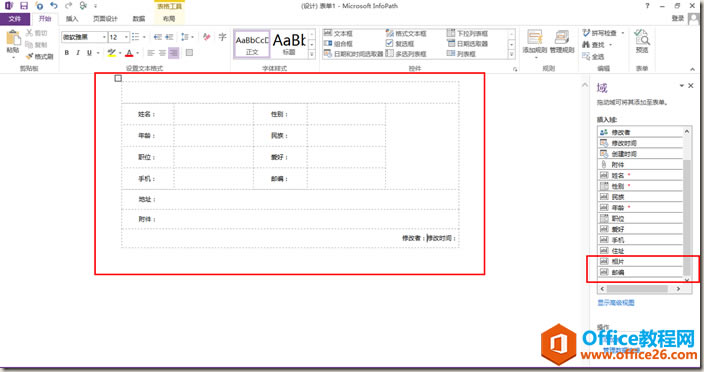Close the Fields (域) task pane
Viewport: 704px width, 372px height.
click(x=691, y=85)
